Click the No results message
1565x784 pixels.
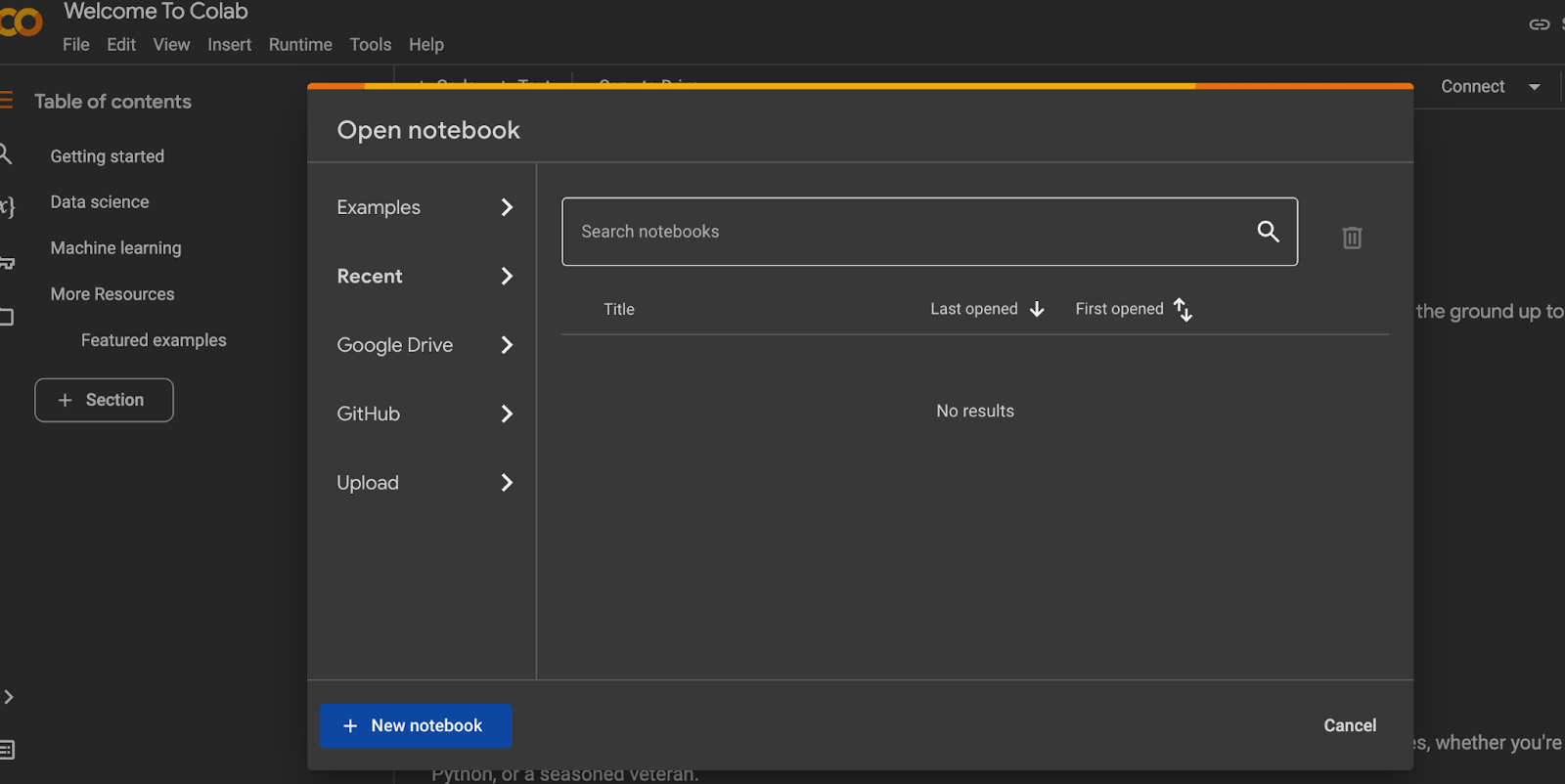pyautogui.click(x=975, y=412)
